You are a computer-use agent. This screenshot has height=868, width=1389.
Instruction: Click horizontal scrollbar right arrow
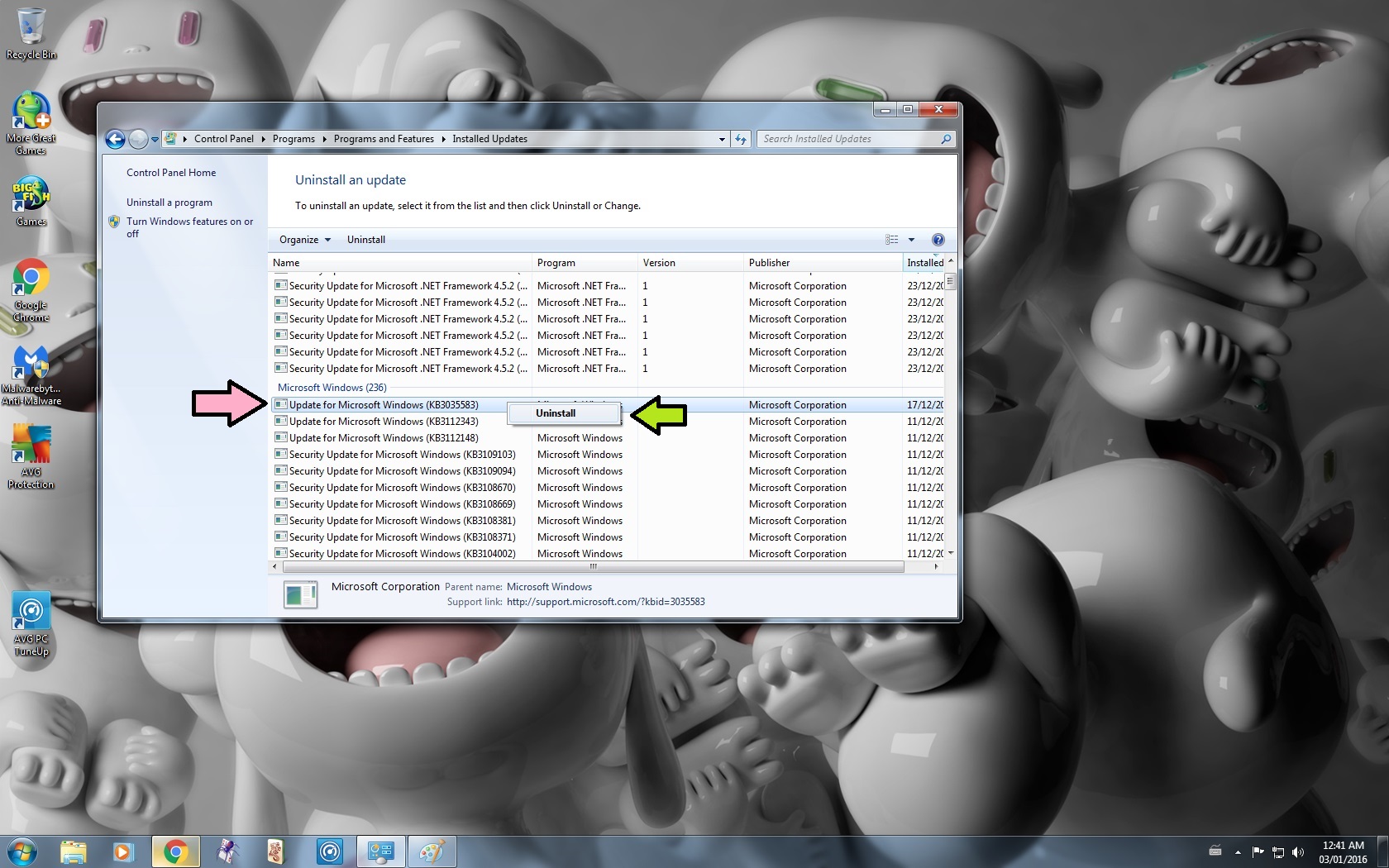coord(936,567)
